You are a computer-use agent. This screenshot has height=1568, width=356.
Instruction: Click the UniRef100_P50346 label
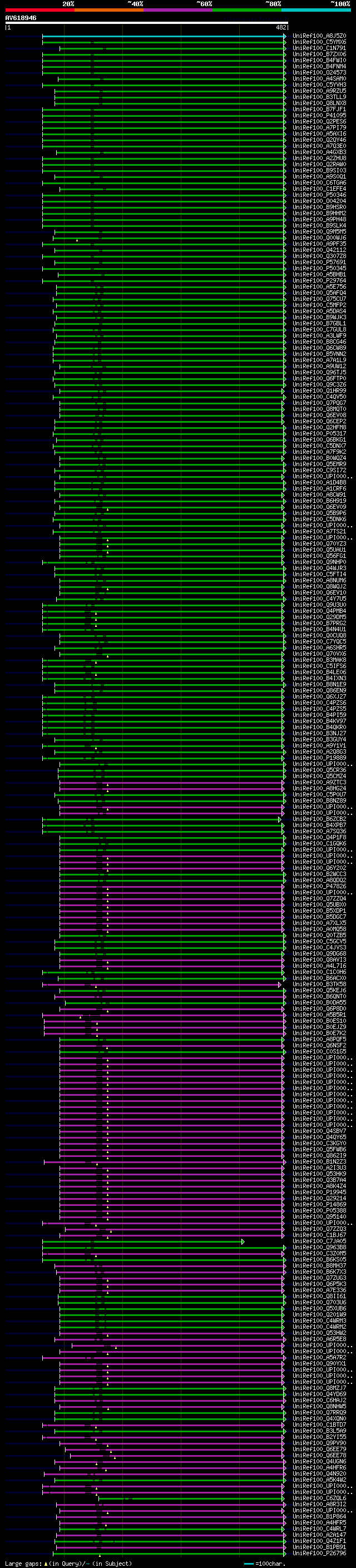tap(319, 195)
